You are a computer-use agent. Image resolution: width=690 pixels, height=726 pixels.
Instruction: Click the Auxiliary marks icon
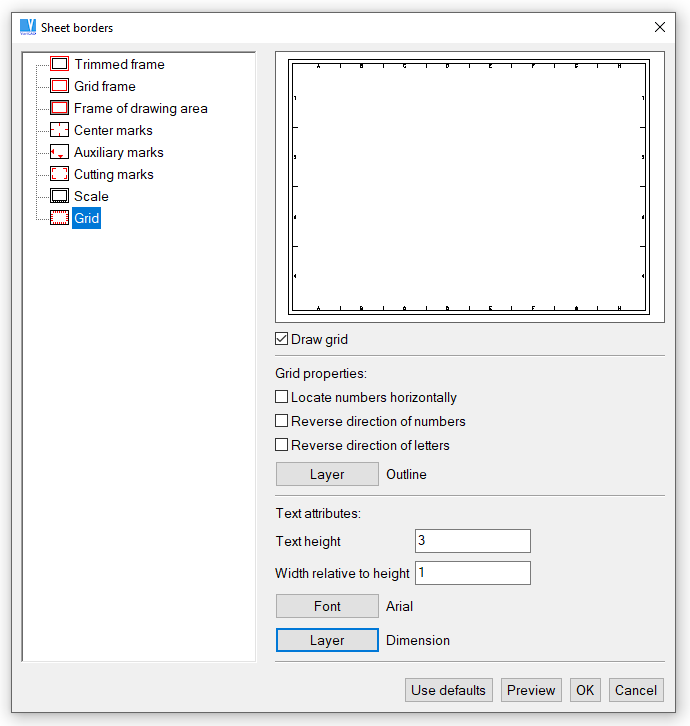[59, 152]
